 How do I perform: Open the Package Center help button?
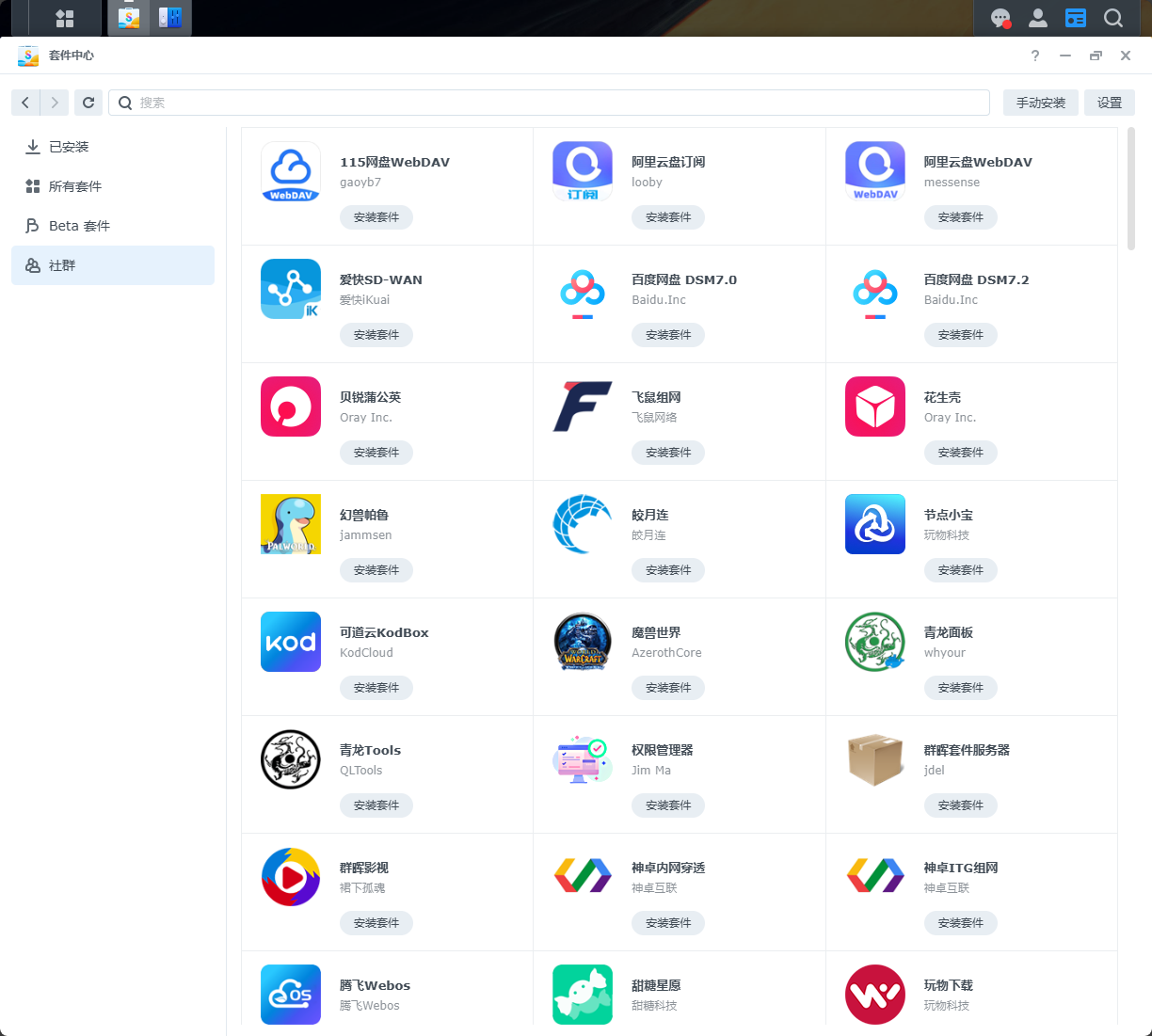[1035, 56]
